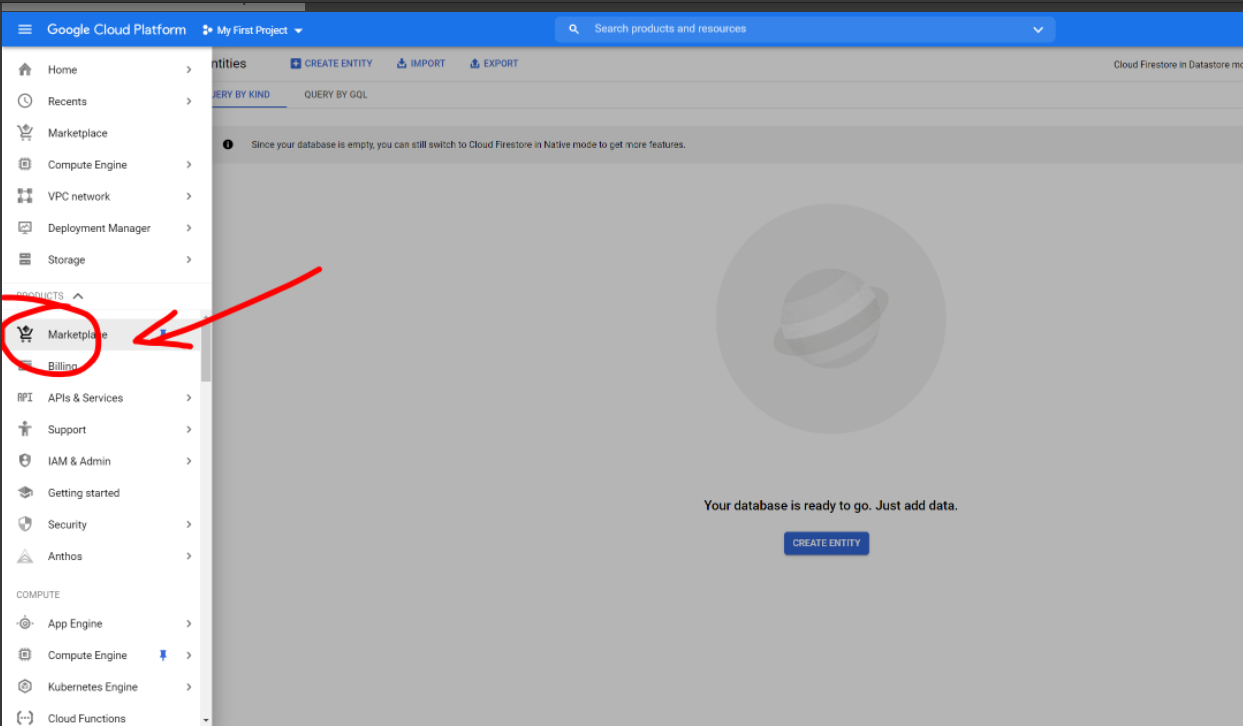1243x726 pixels.
Task: Click the IAM & Admin shield icon
Action: [x=25, y=461]
